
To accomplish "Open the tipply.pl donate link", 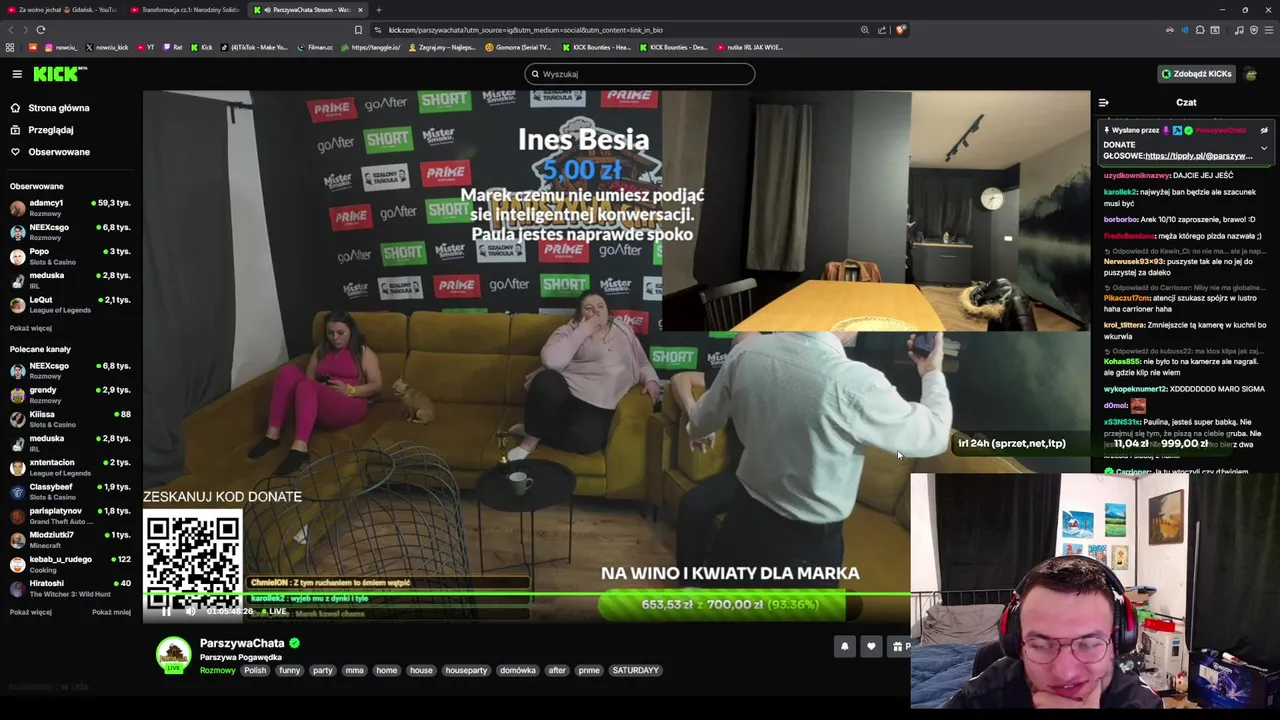I will tap(1199, 156).
